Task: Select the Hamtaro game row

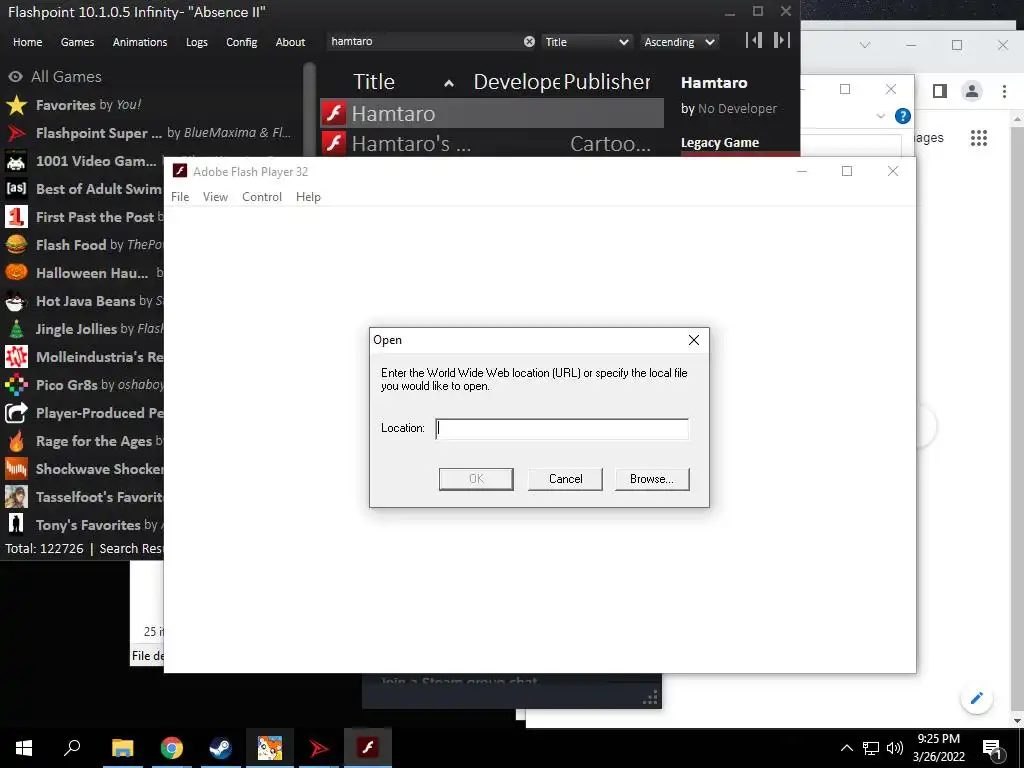Action: click(492, 114)
